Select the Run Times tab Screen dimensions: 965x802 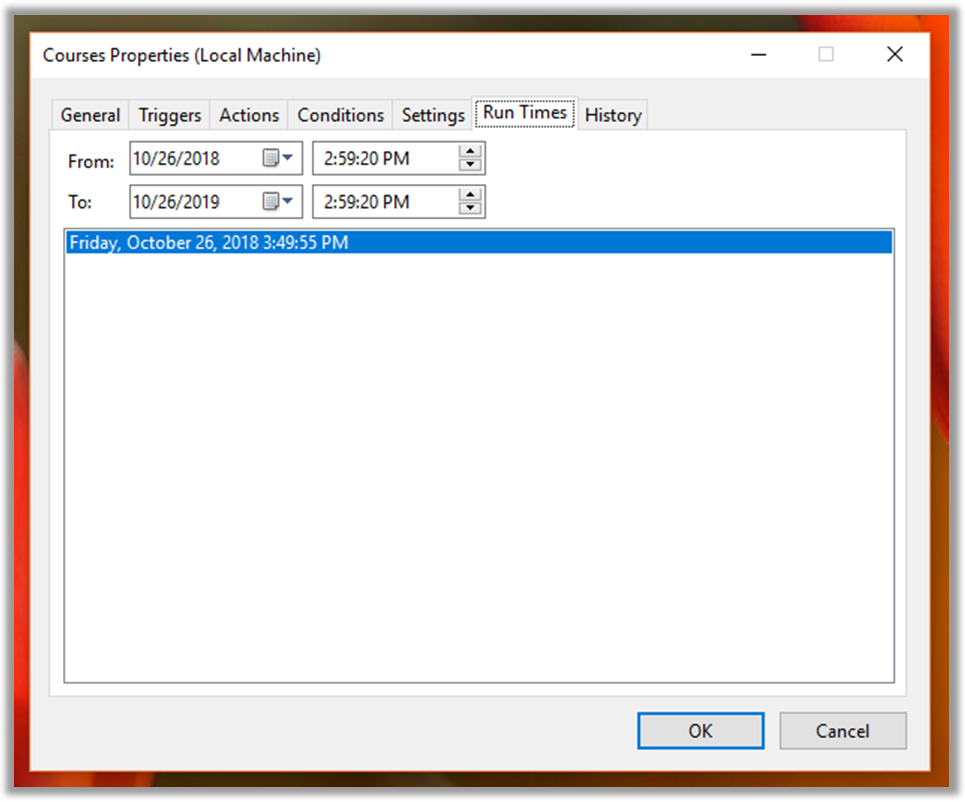[524, 113]
